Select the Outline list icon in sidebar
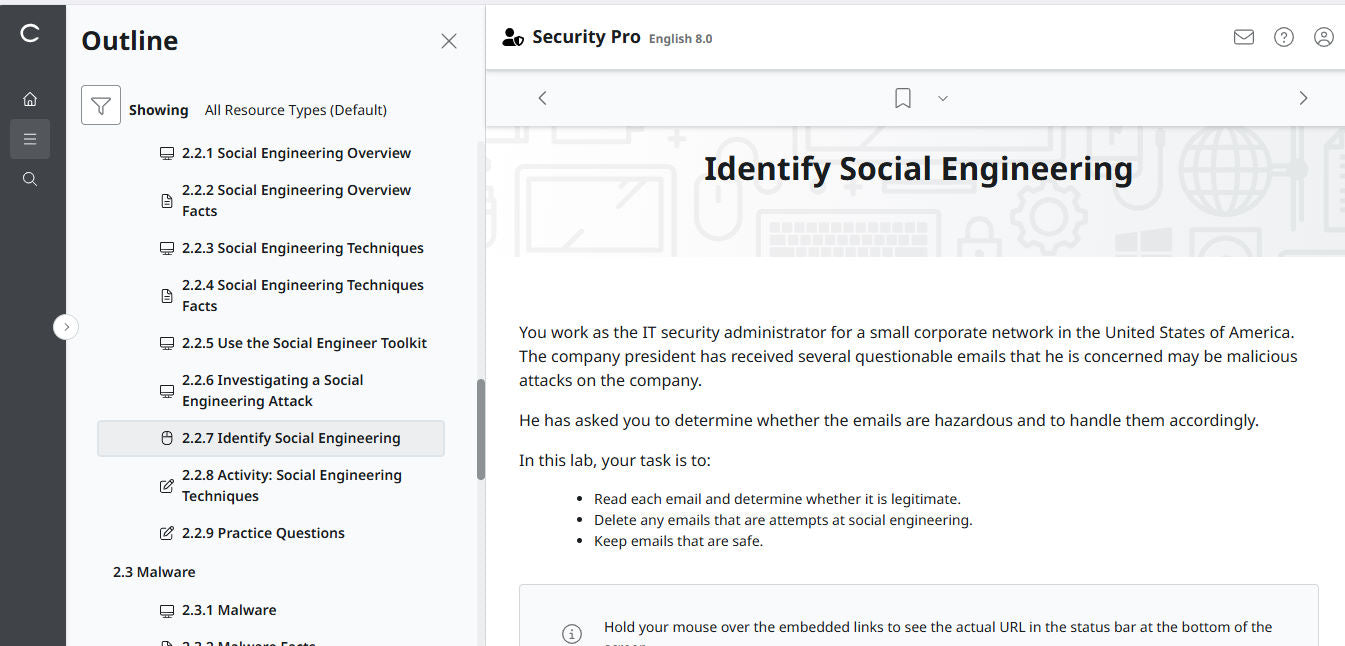The width and height of the screenshot is (1345, 646). coord(30,138)
